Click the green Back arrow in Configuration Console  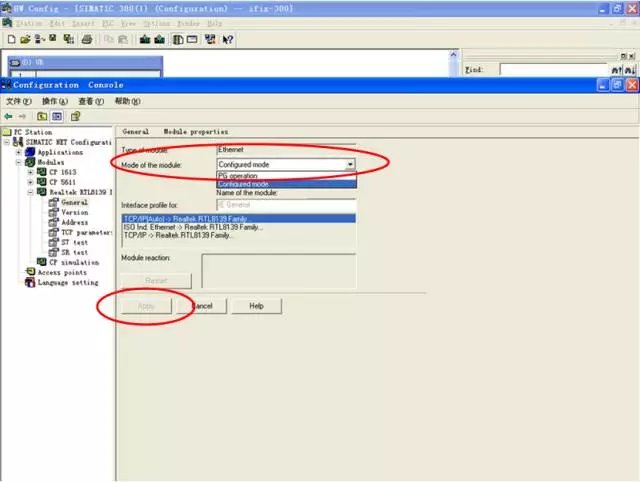tap(9, 116)
